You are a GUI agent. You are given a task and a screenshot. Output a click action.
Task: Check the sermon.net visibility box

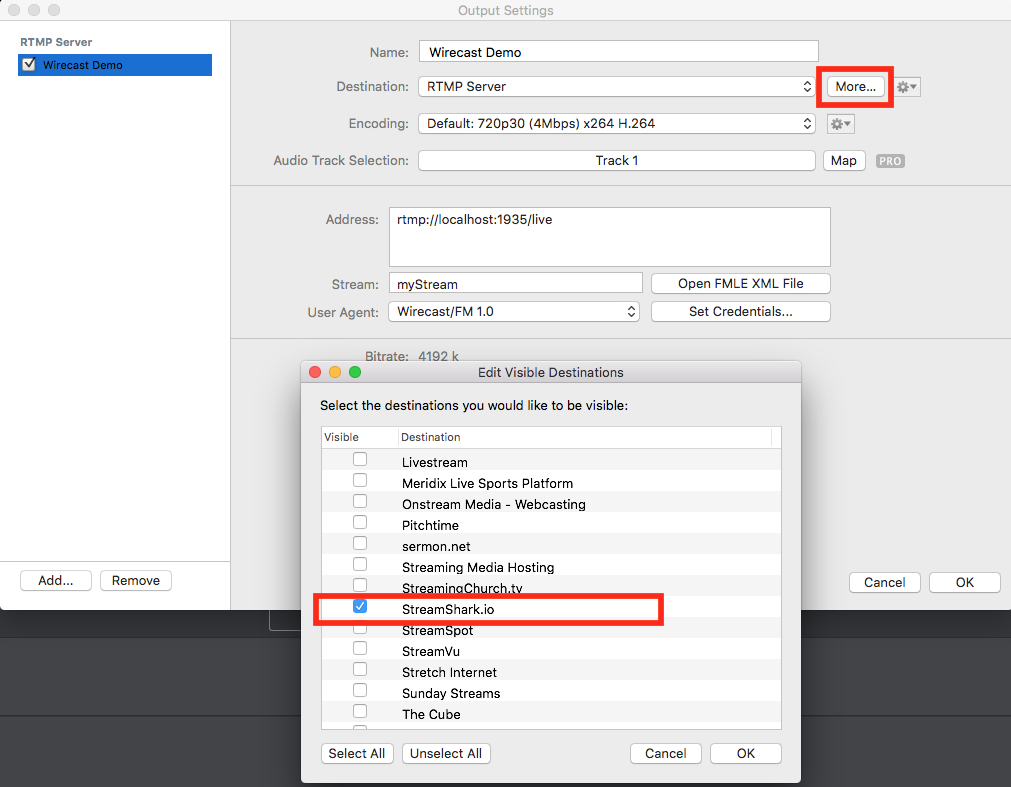360,543
